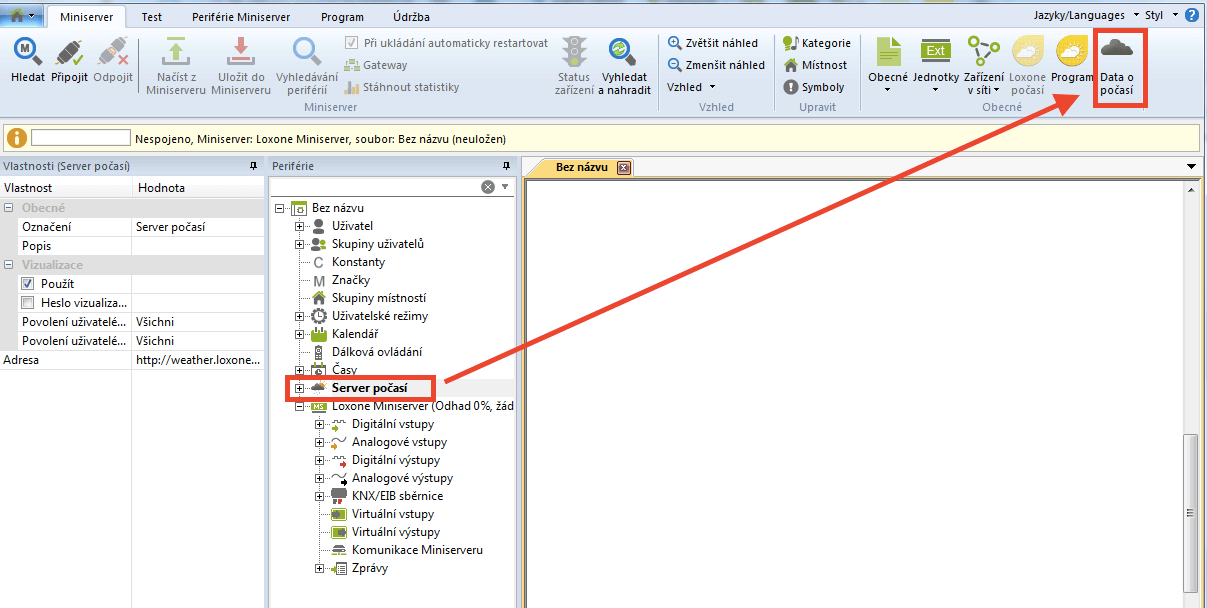Open the Vzhled dropdown menu
The width and height of the screenshot is (1207, 608).
point(691,87)
